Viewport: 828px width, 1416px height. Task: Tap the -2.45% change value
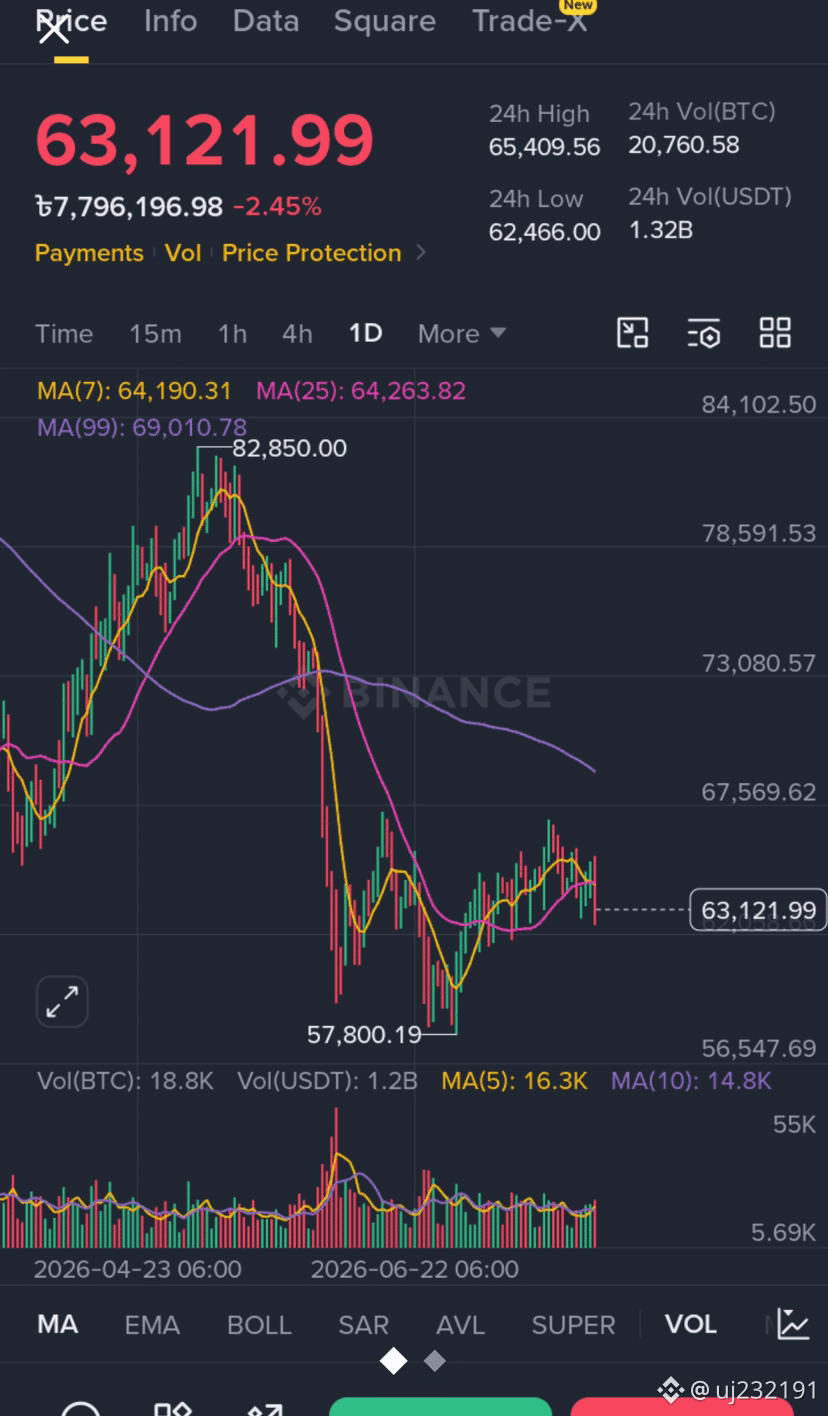[x=277, y=207]
